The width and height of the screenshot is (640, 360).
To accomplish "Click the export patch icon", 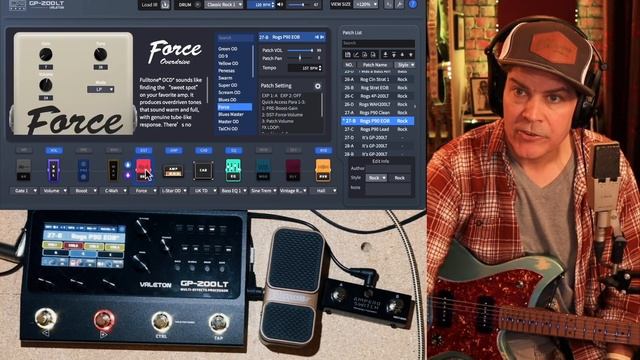I will pos(394,55).
